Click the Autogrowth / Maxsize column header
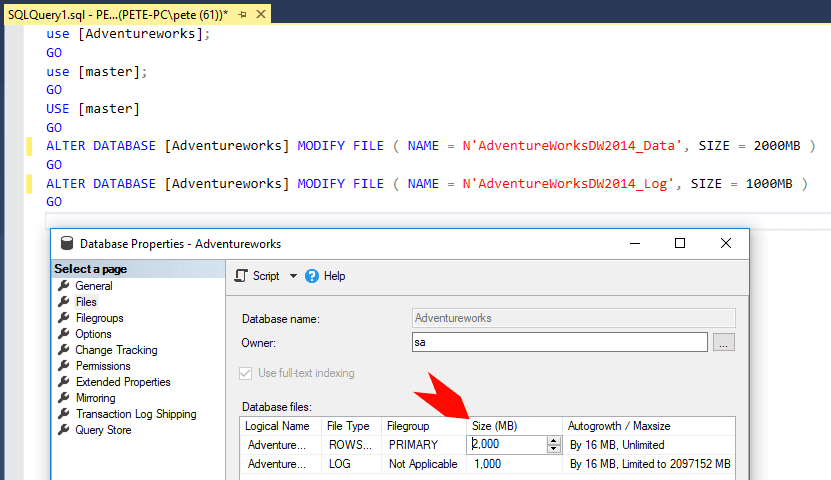This screenshot has height=480, width=831. click(649, 426)
